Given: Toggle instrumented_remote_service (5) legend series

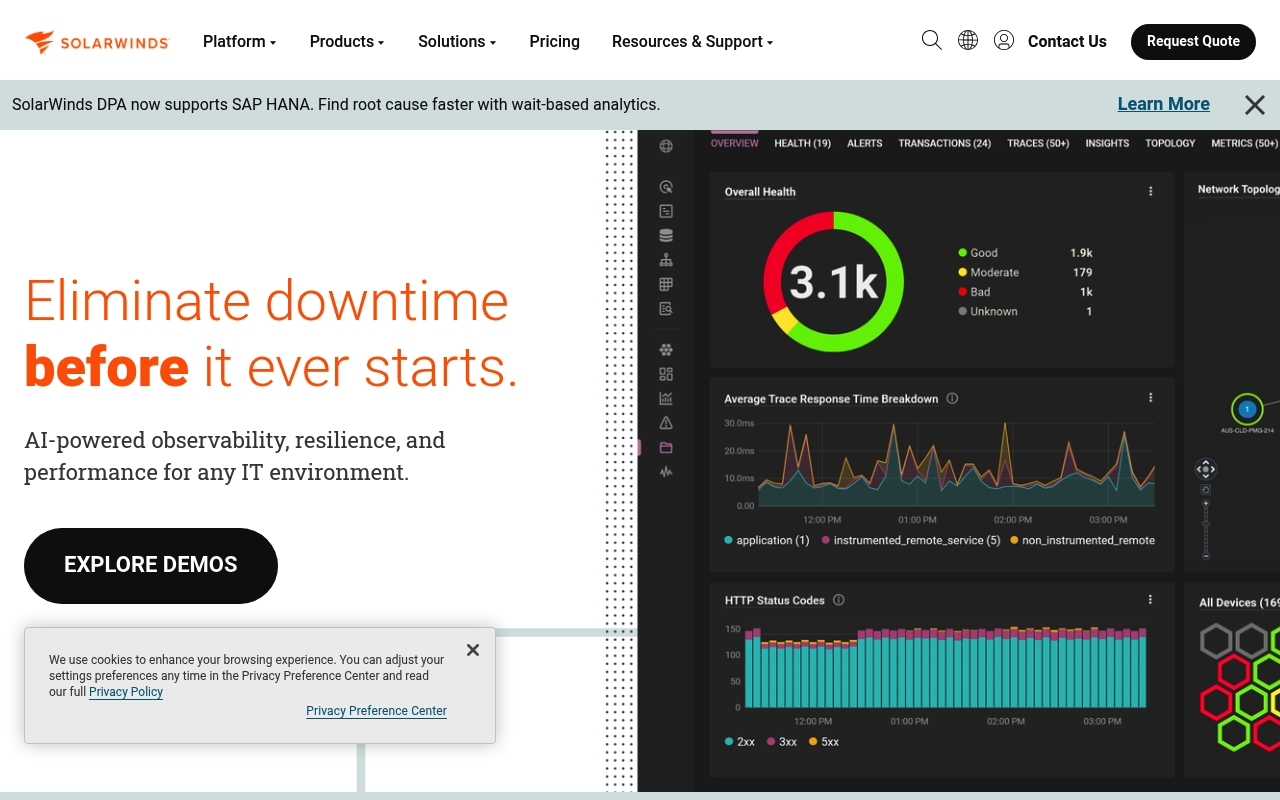Looking at the screenshot, I should coord(911,540).
